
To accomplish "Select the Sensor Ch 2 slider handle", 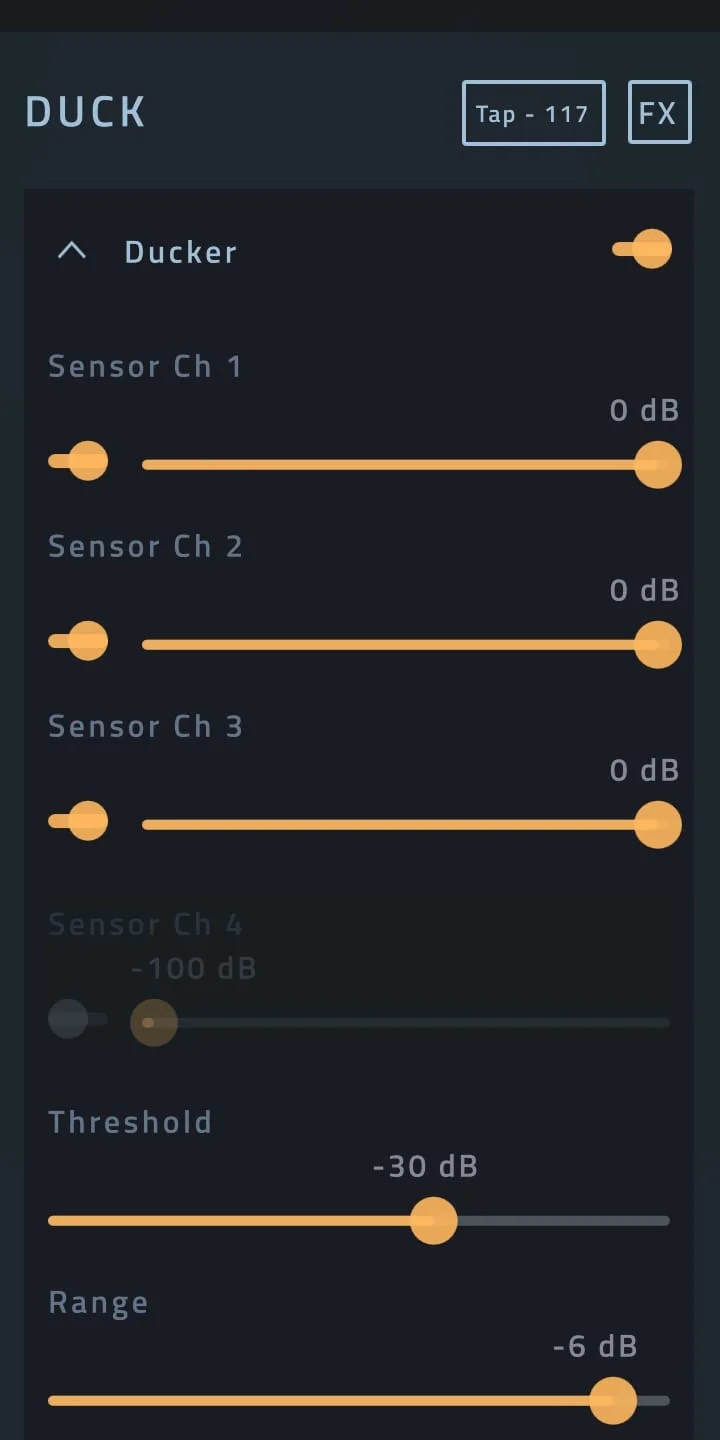I will pos(658,644).
